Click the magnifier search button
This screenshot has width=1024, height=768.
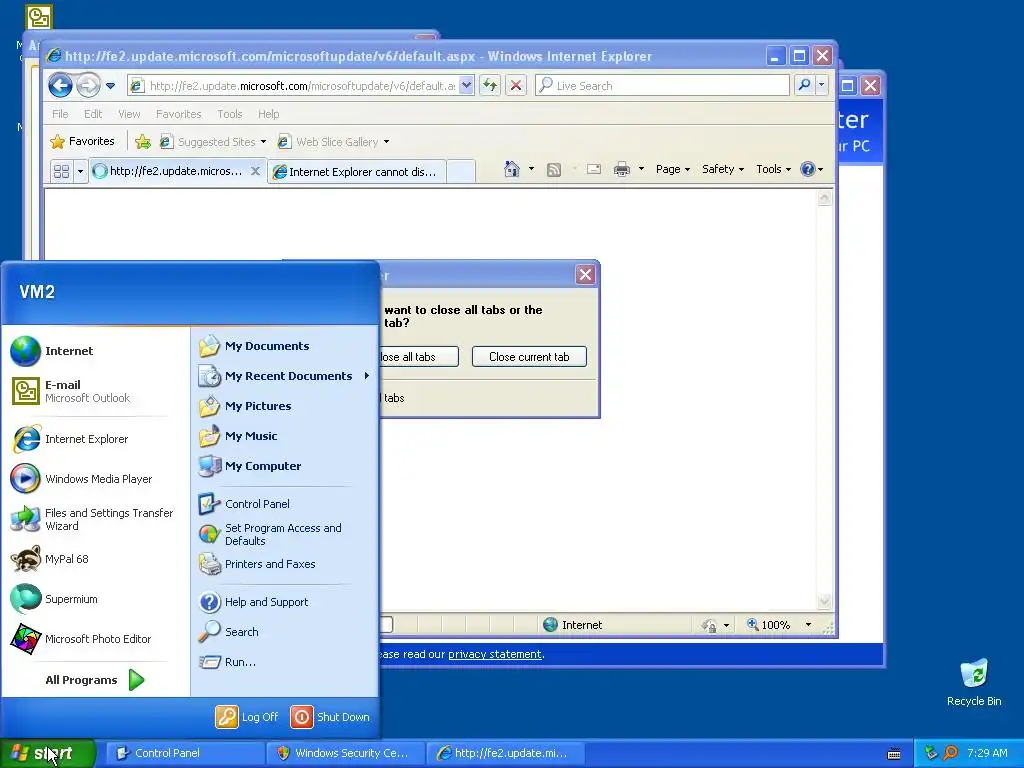(x=805, y=86)
